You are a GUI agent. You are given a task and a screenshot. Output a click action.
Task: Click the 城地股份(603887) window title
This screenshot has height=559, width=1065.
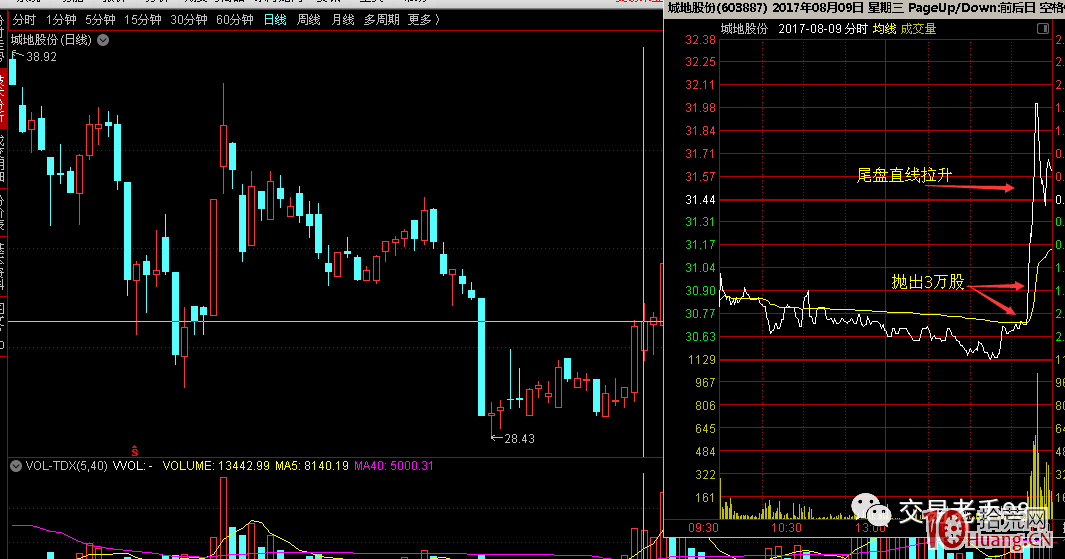coord(718,8)
